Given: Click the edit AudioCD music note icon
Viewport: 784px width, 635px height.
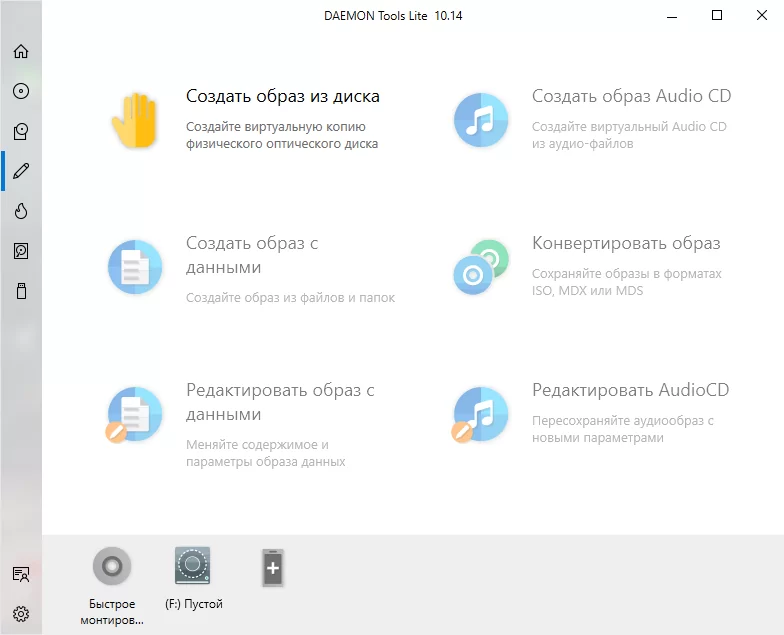Looking at the screenshot, I should click(480, 414).
